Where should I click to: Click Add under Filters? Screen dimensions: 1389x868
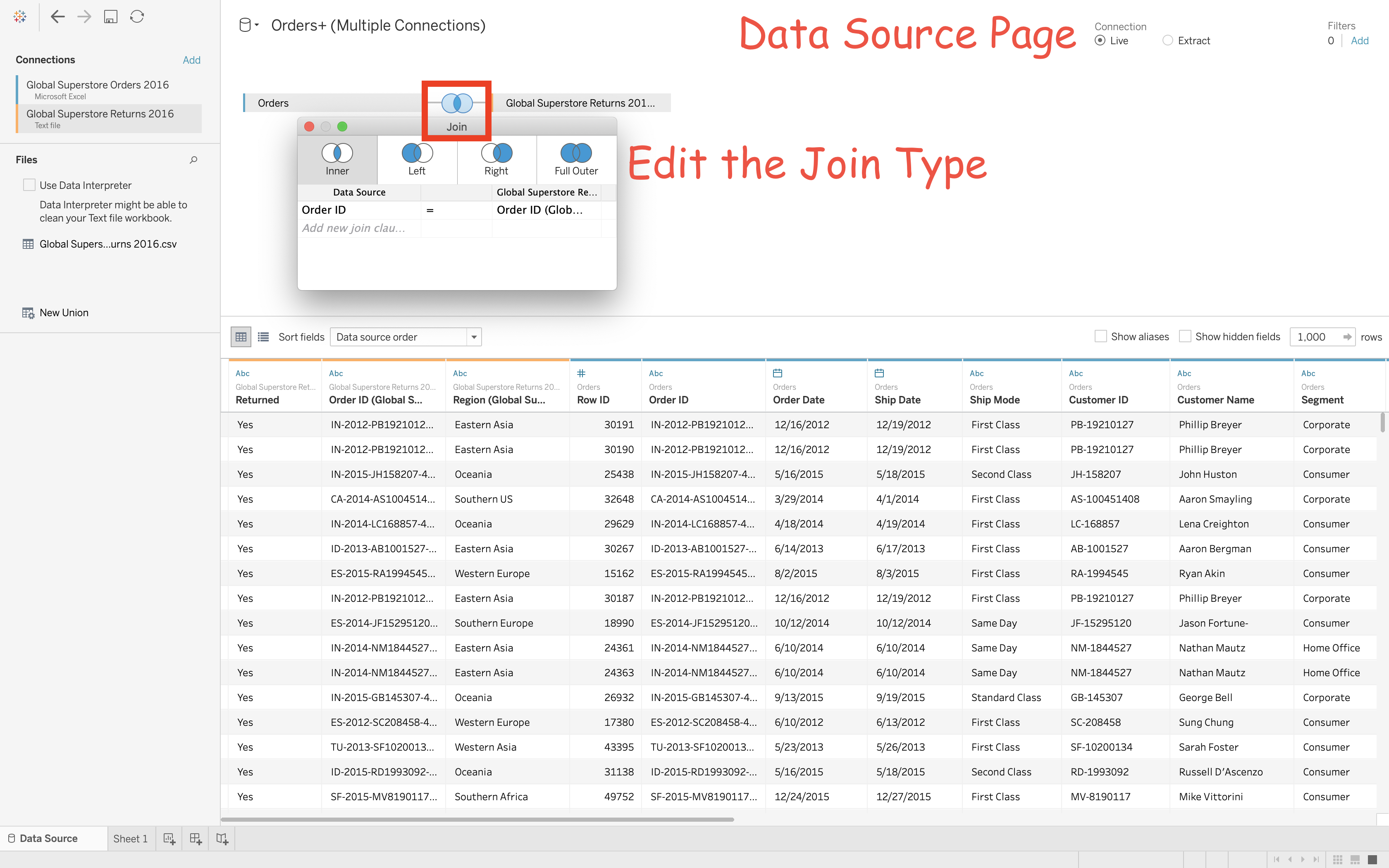pos(1359,41)
